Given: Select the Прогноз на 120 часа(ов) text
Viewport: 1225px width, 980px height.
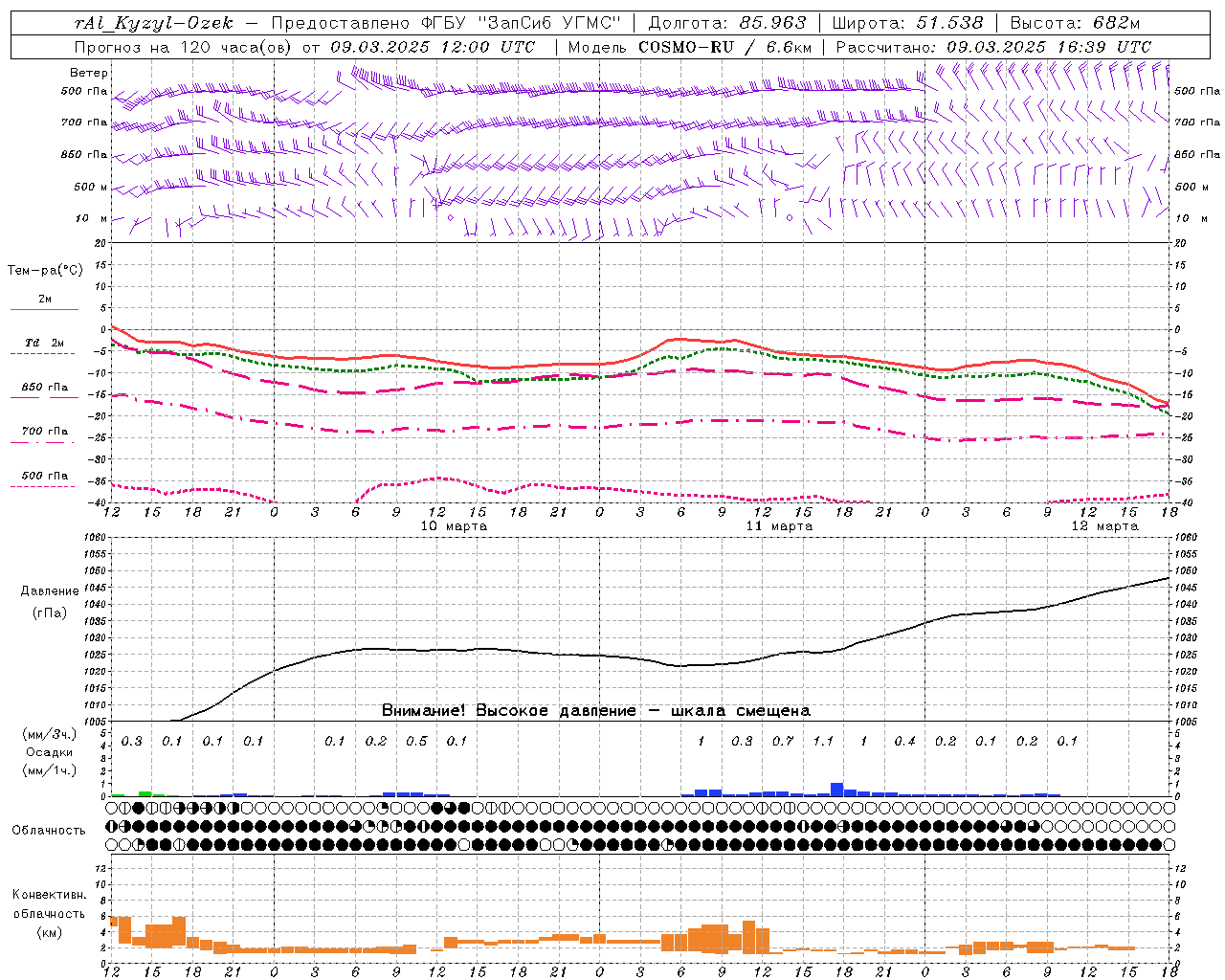Looking at the screenshot, I should 184,47.
